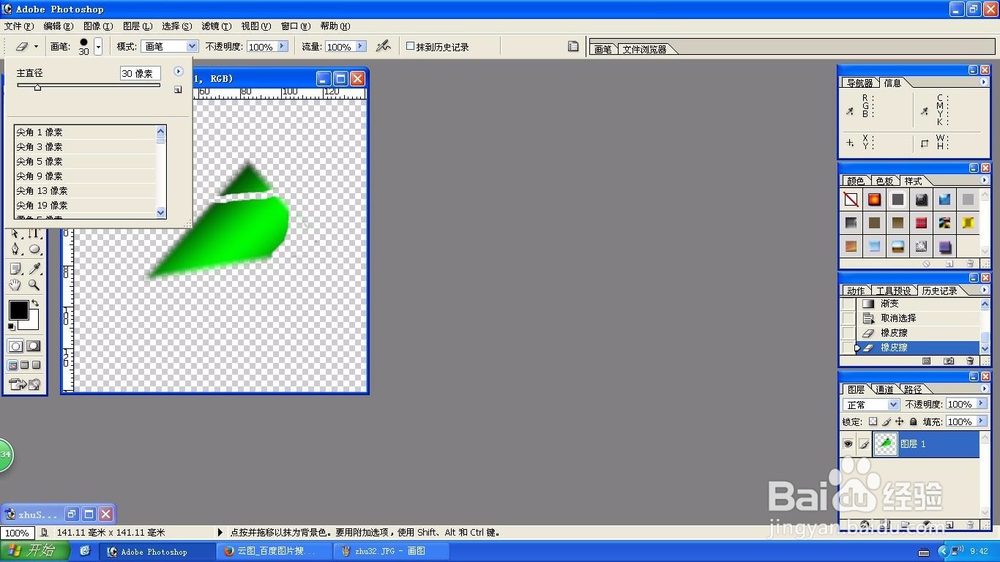Open brush picker flyout menu arrow
Screen dimensions: 1000x562
click(178, 71)
